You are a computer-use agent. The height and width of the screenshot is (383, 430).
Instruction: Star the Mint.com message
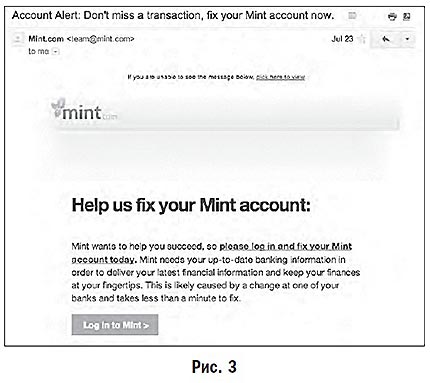[362, 39]
